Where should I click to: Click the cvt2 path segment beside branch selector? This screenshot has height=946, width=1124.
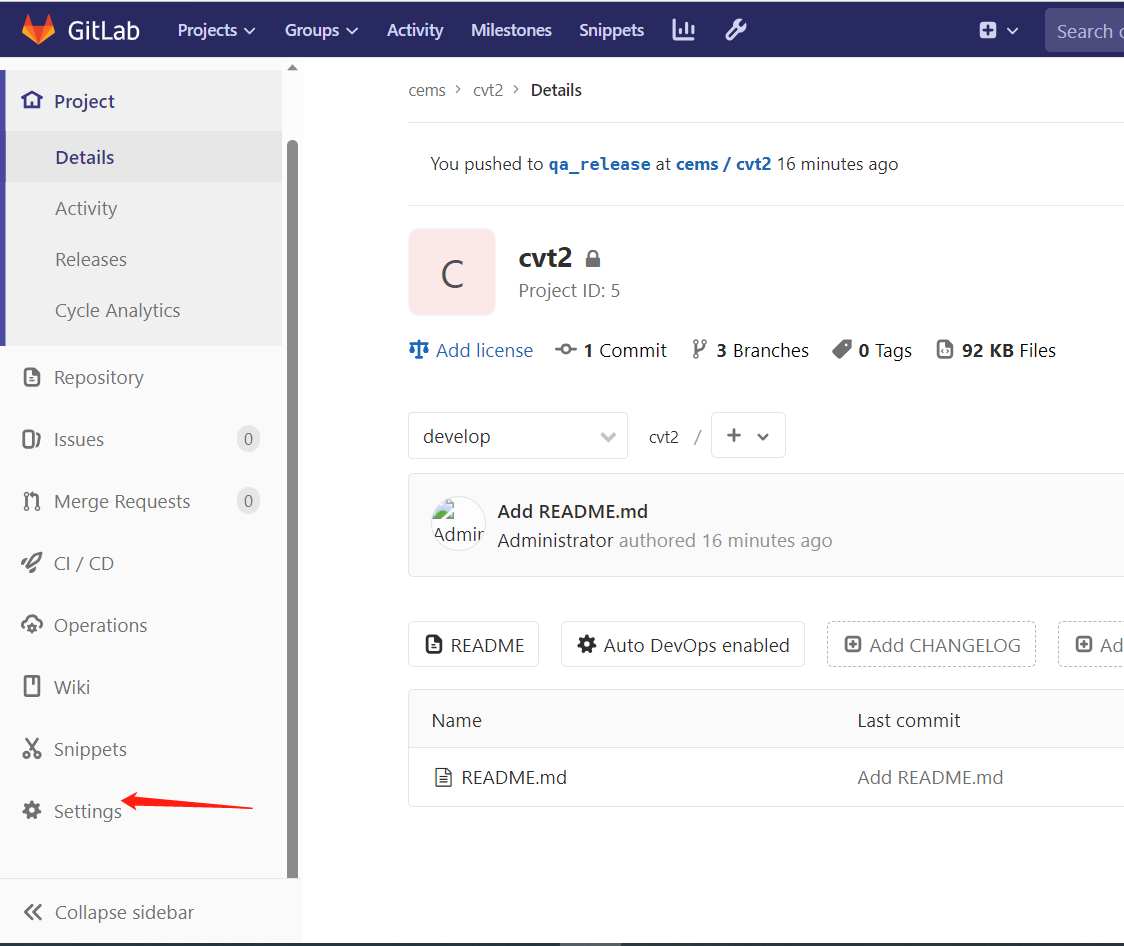point(663,436)
